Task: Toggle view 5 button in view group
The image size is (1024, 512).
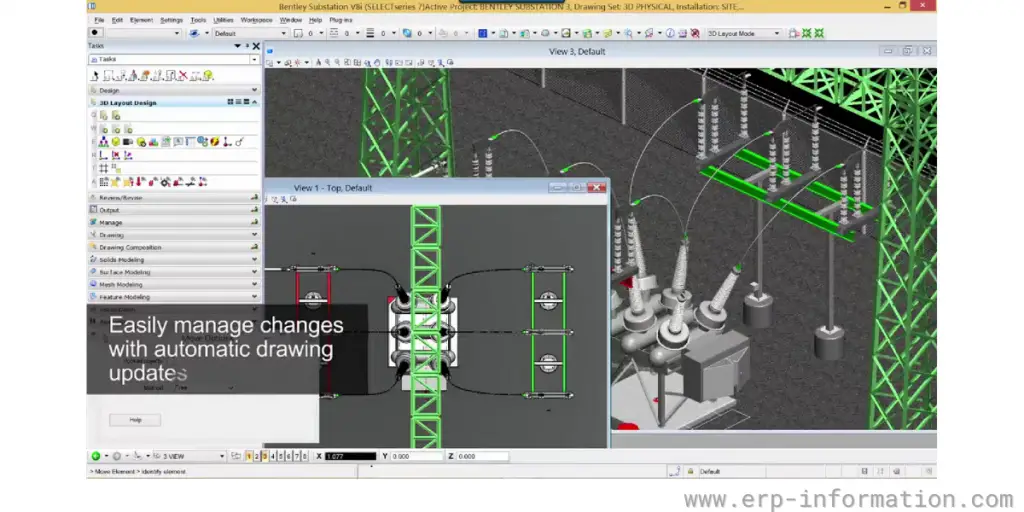Action: [281, 456]
